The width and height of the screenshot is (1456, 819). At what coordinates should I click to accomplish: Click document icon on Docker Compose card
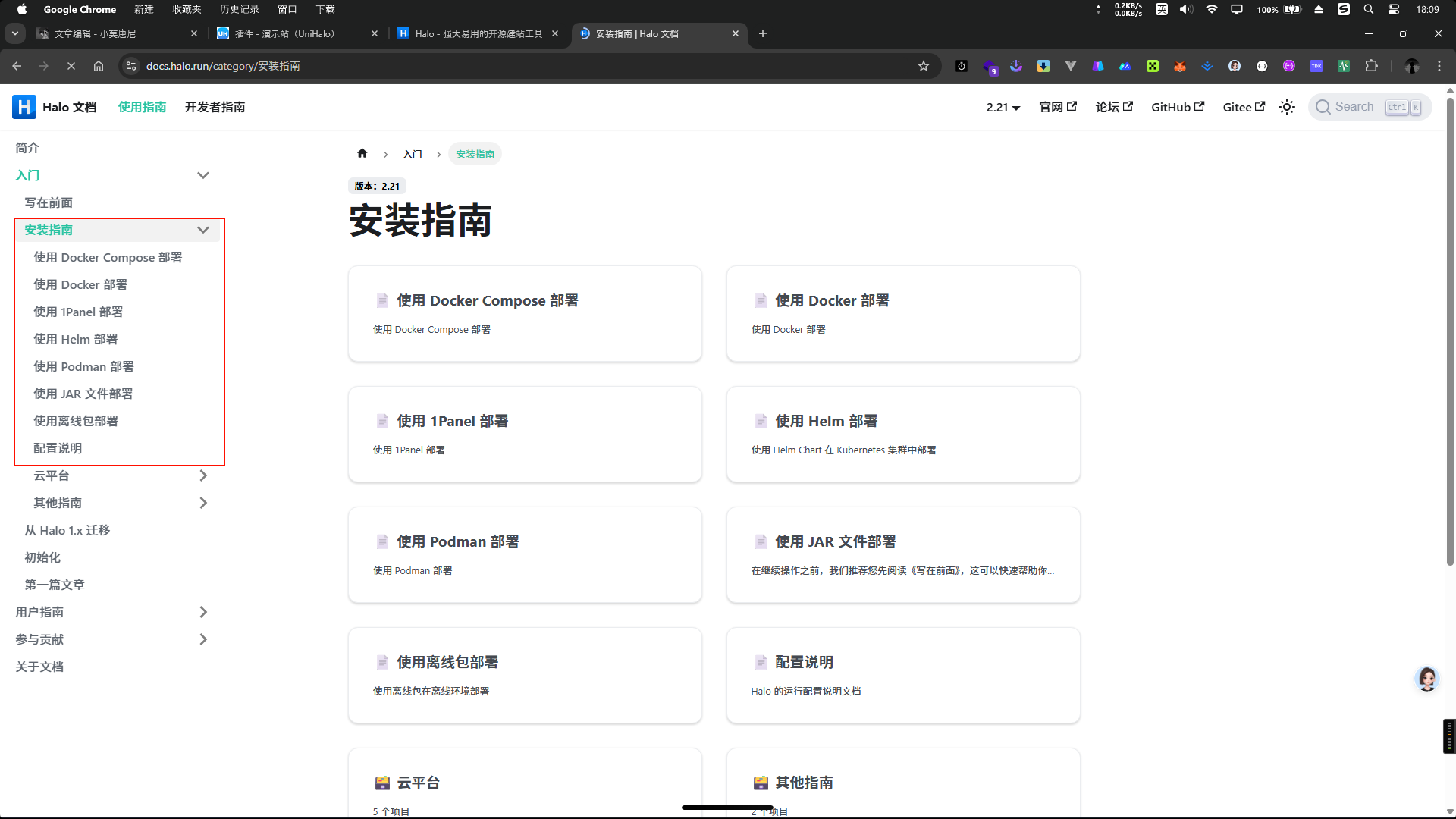click(383, 300)
